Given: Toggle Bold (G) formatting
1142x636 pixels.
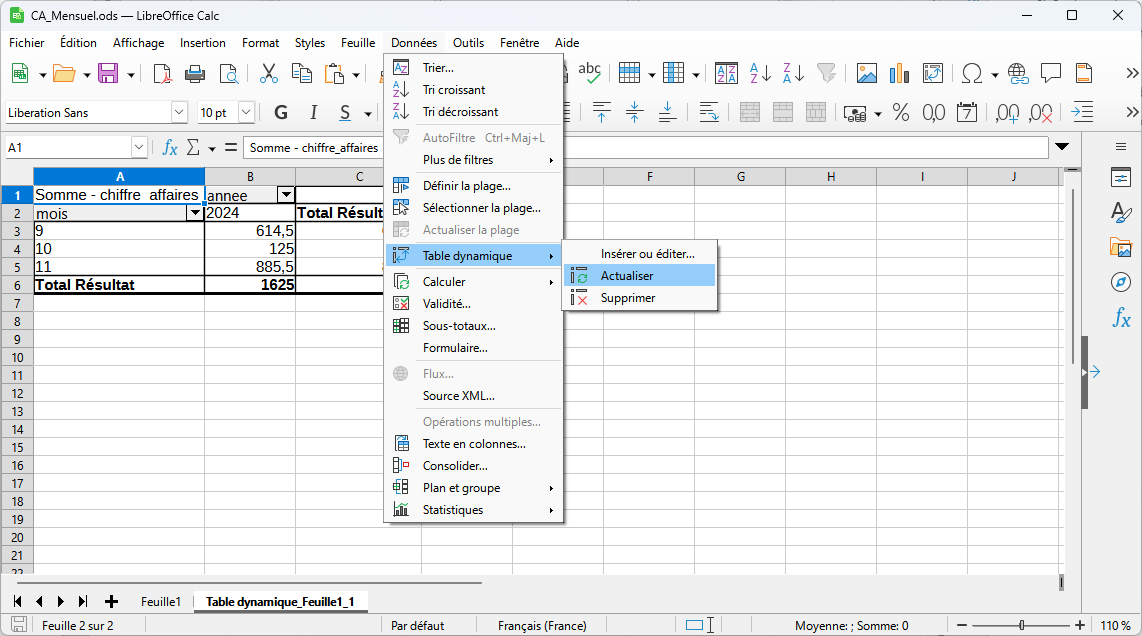Looking at the screenshot, I should 281,113.
